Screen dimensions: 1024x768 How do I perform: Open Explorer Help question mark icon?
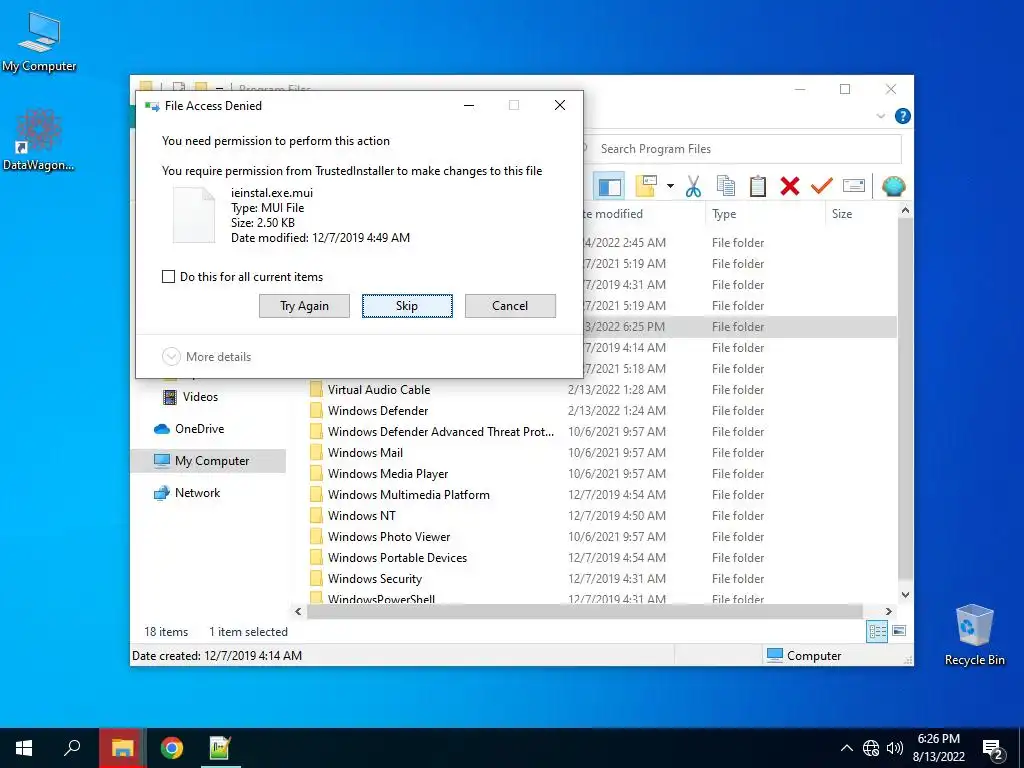(903, 116)
